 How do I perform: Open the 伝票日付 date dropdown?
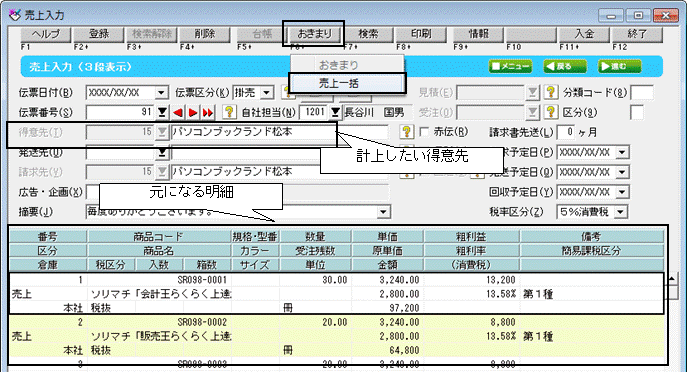click(161, 92)
